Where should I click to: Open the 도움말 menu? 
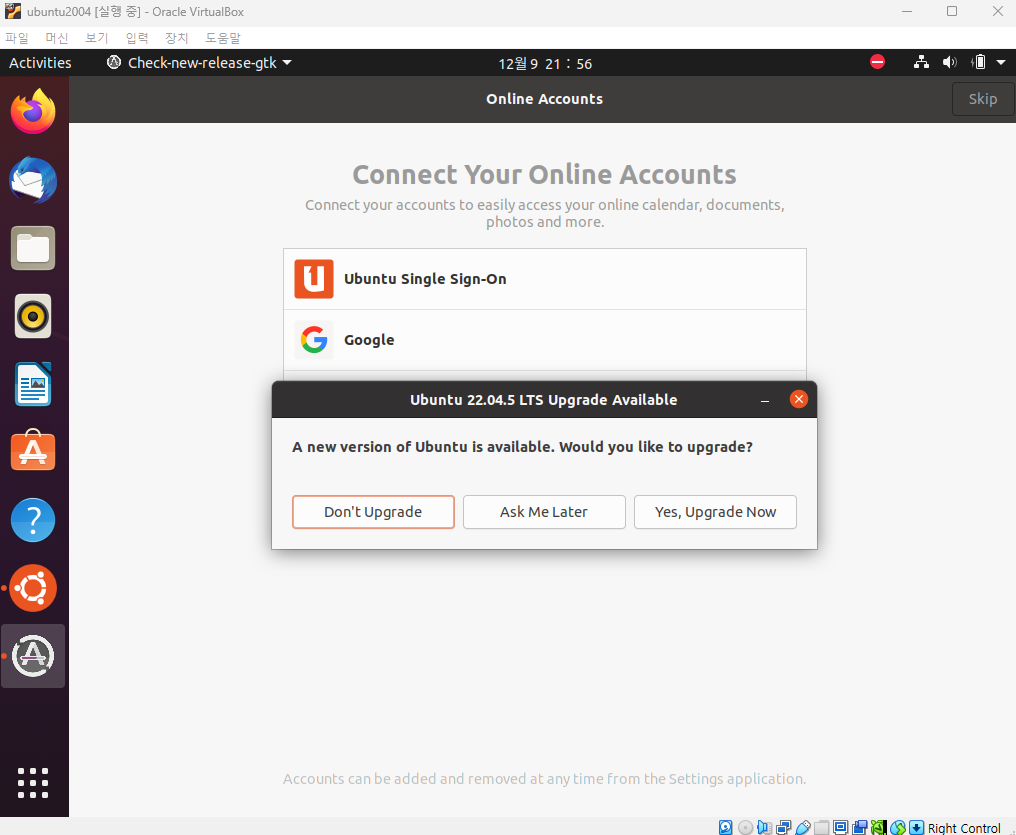(223, 38)
